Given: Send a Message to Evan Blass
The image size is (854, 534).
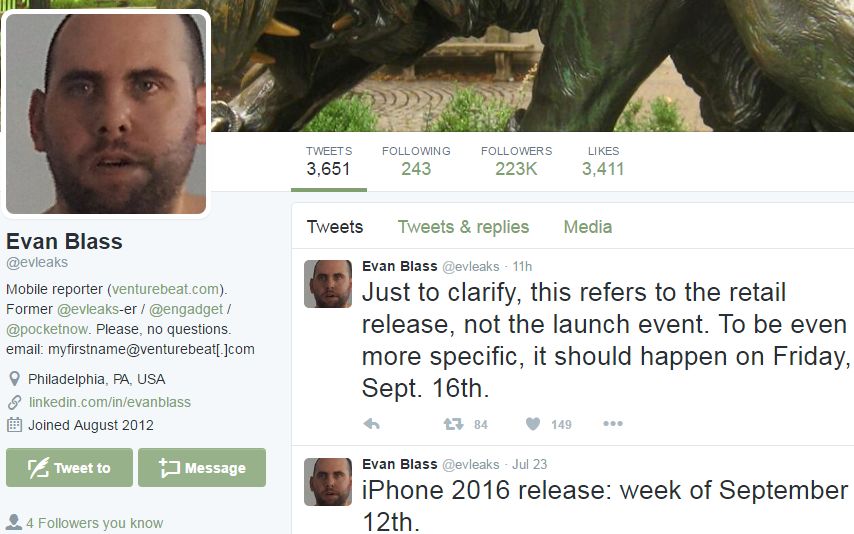Looking at the screenshot, I should click(202, 468).
